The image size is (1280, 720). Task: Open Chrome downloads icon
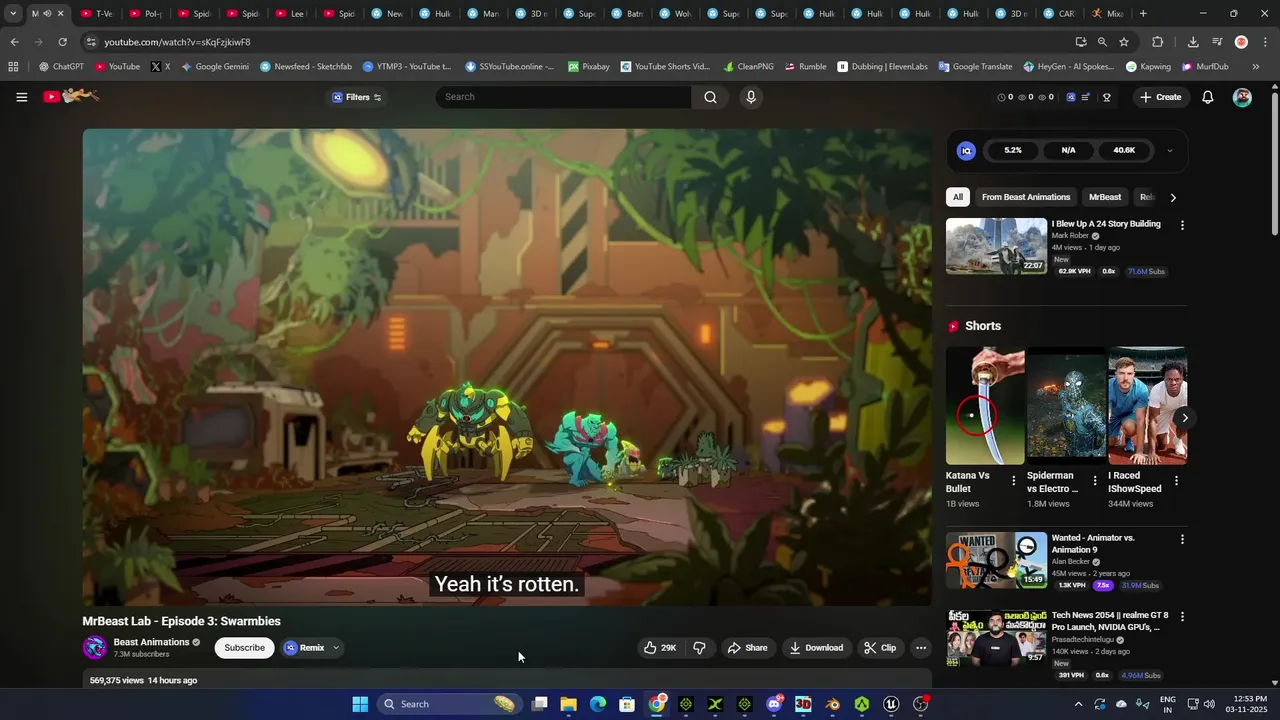(x=1193, y=42)
